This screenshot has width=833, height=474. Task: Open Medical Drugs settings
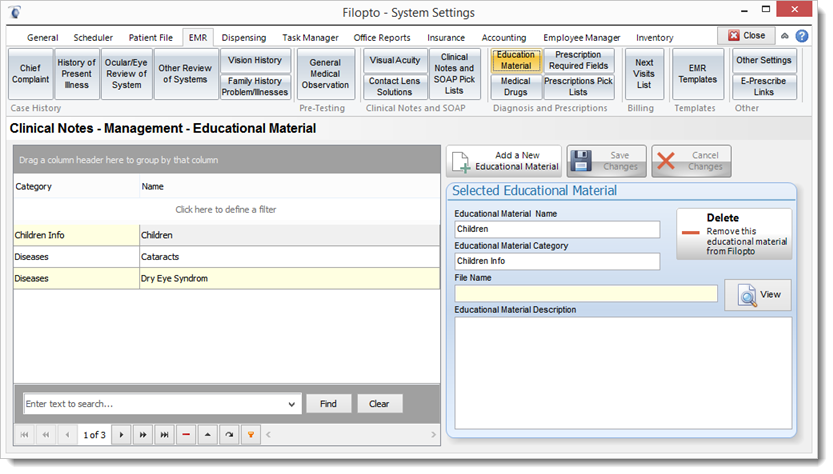coord(515,87)
